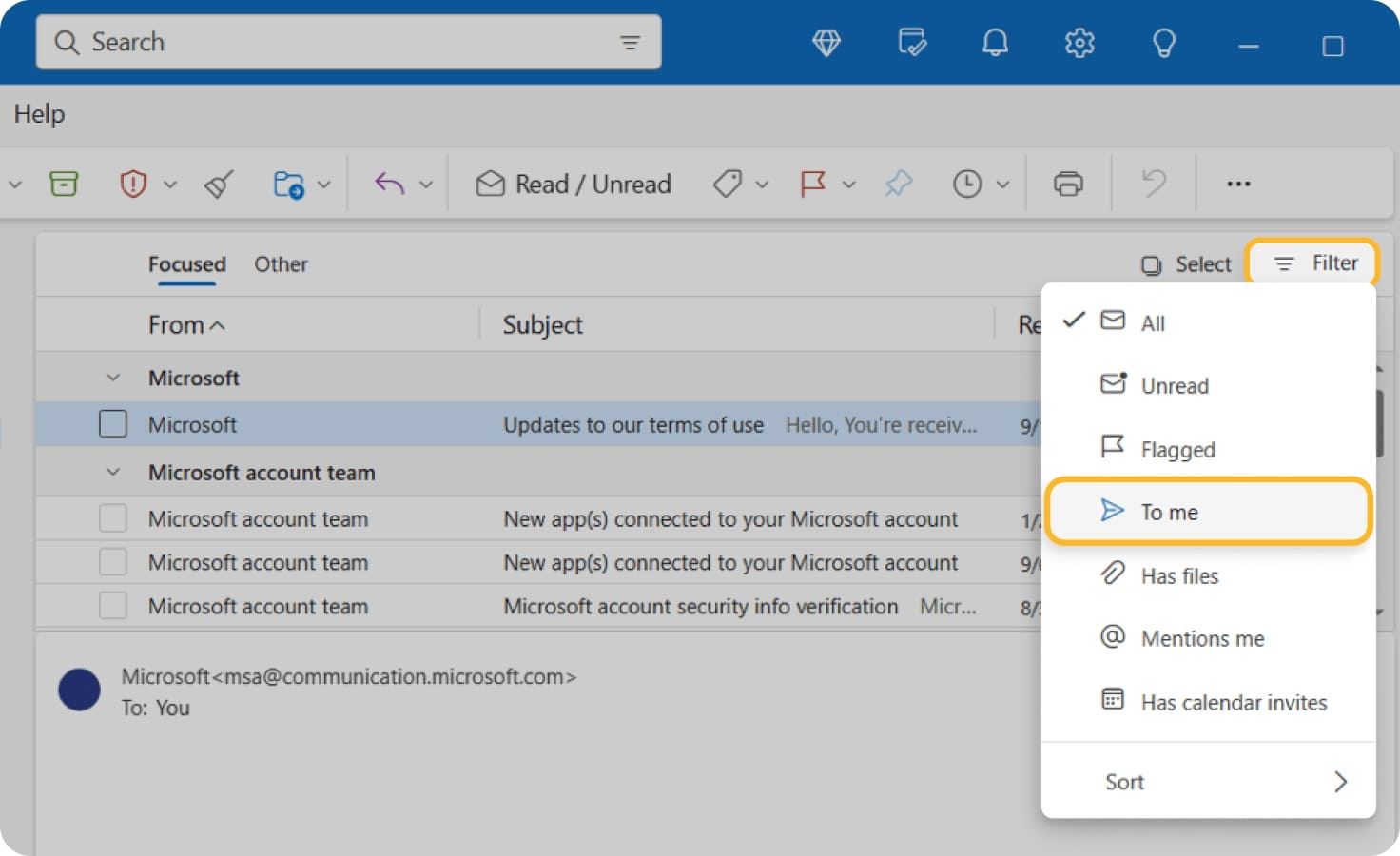The width and height of the screenshot is (1400, 856).
Task: Collapse the Microsoft account team group
Action: [113, 473]
